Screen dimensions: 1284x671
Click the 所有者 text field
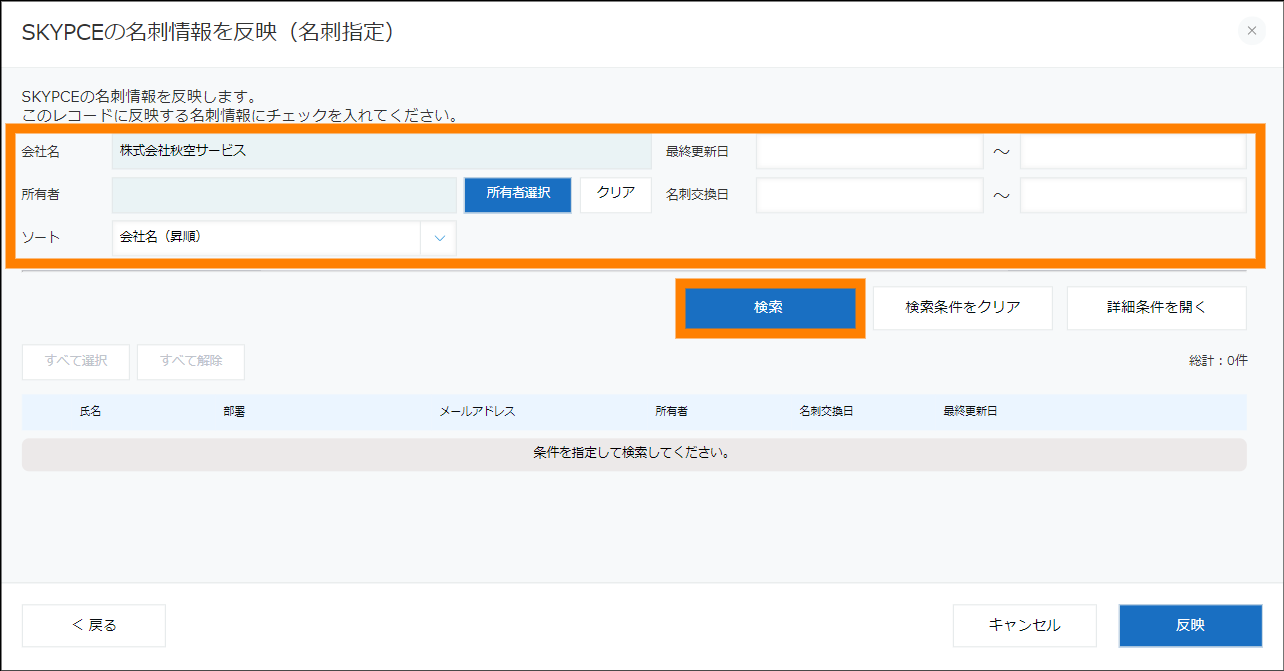tap(284, 195)
